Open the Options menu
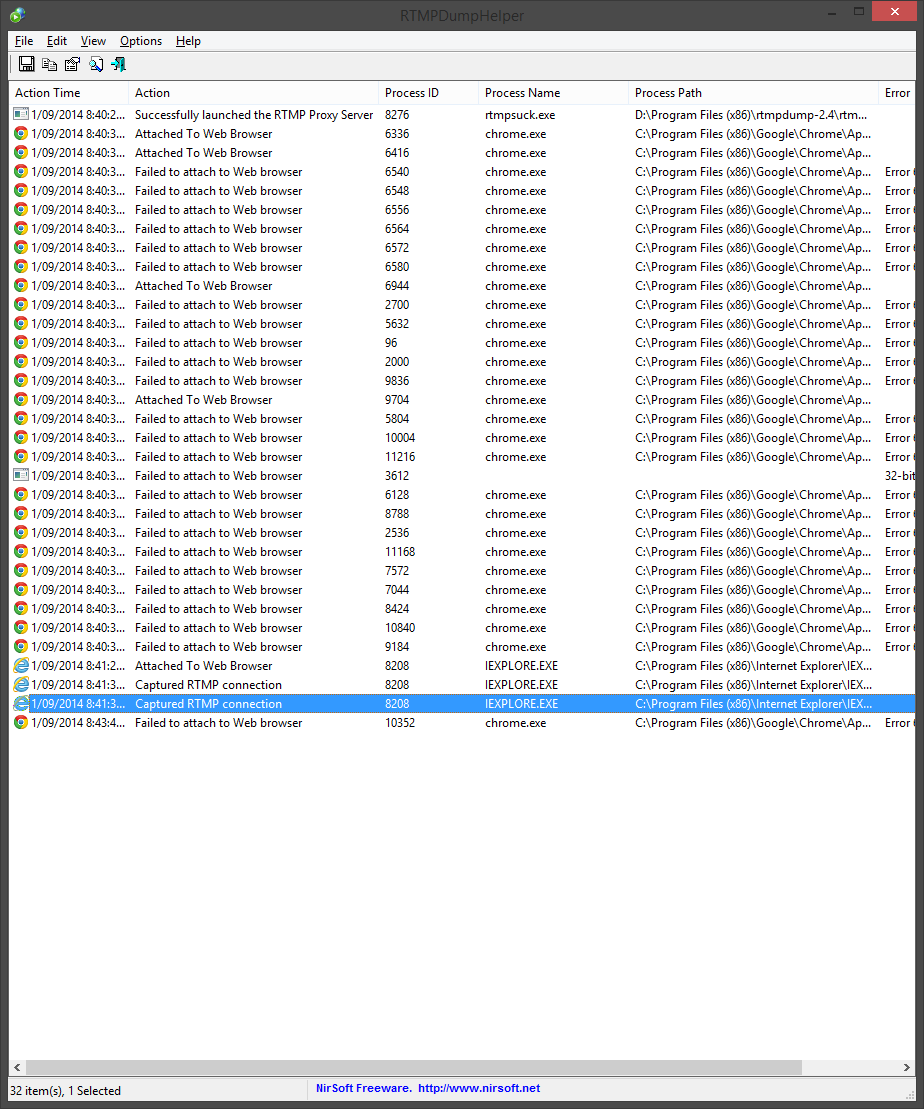This screenshot has height=1109, width=924. 141,41
